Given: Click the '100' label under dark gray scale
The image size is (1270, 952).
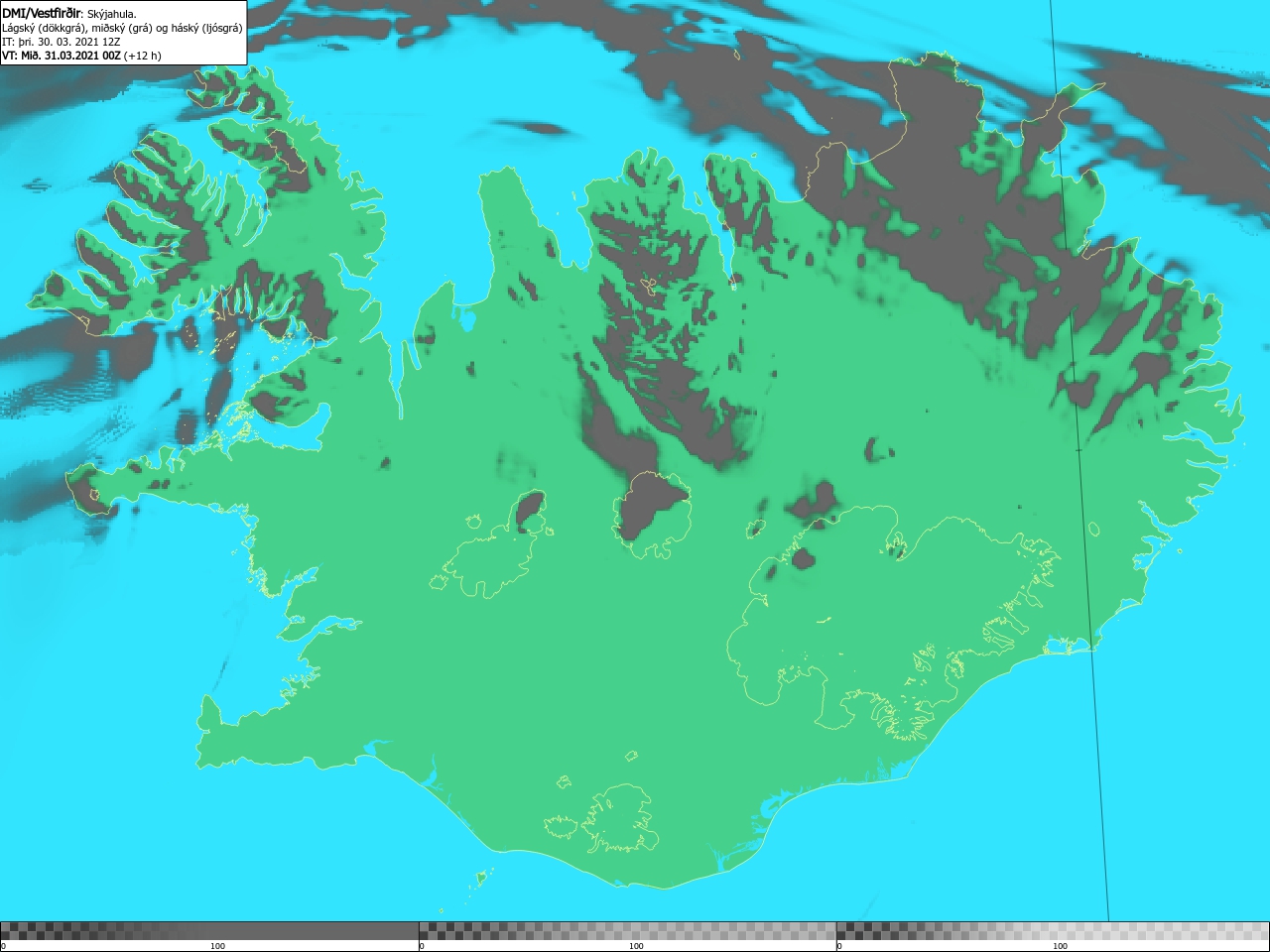Looking at the screenshot, I should tap(217, 946).
